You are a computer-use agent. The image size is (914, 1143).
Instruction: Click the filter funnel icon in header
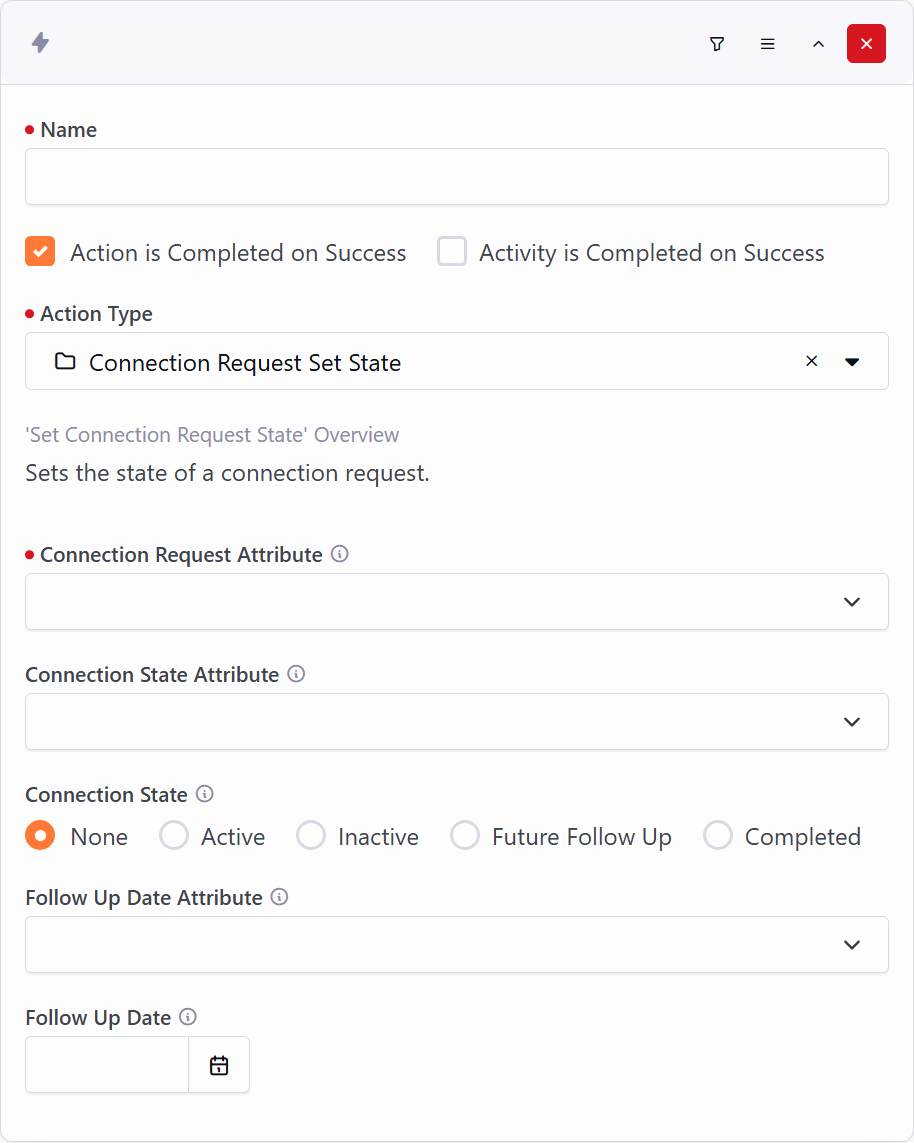click(x=717, y=44)
